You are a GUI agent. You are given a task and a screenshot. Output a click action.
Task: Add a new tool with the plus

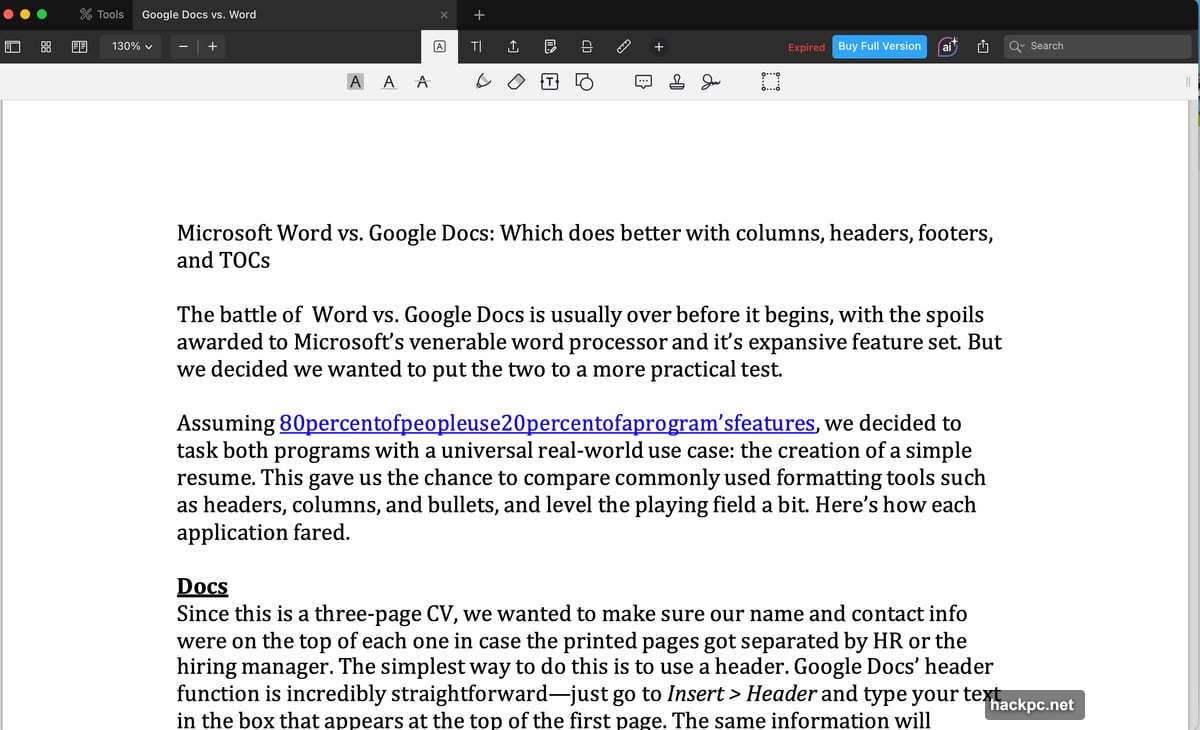pyautogui.click(x=658, y=46)
